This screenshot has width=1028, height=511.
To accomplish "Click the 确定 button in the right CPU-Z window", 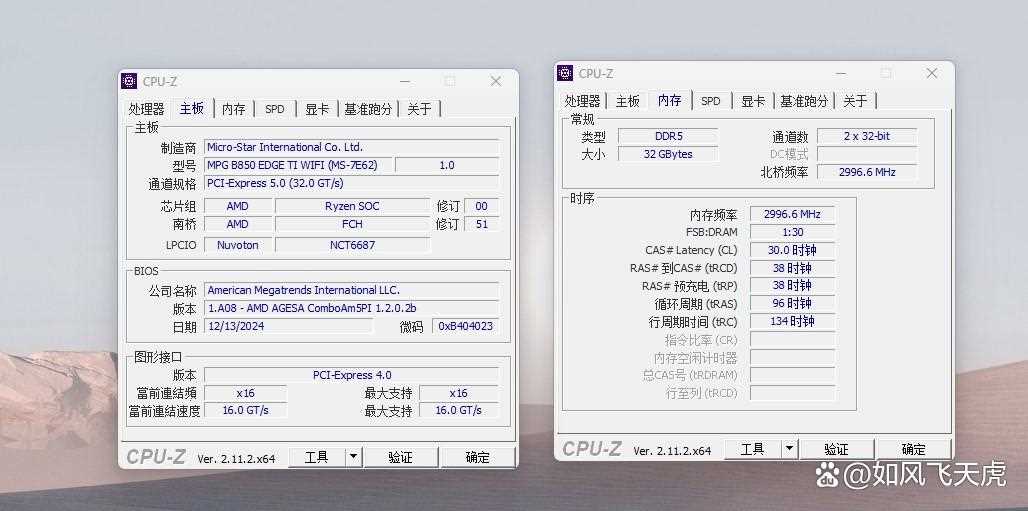I will 913,449.
